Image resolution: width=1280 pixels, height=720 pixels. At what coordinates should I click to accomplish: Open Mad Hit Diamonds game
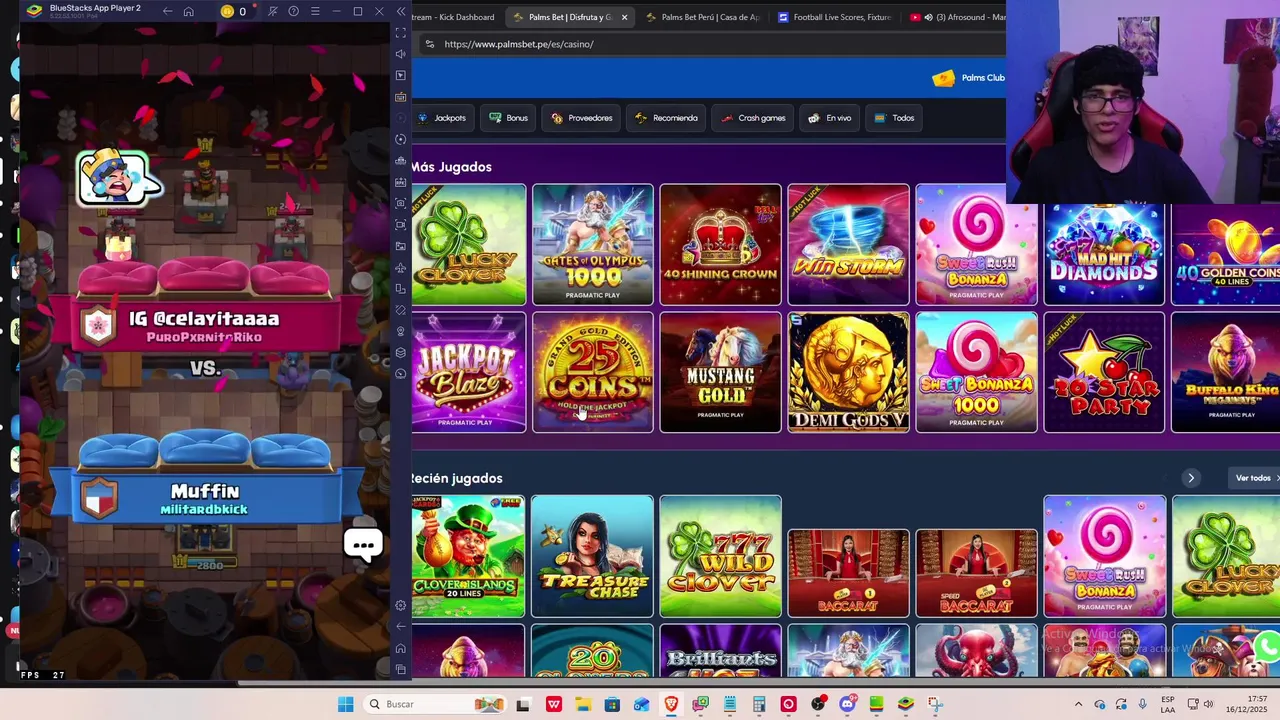[1104, 254]
